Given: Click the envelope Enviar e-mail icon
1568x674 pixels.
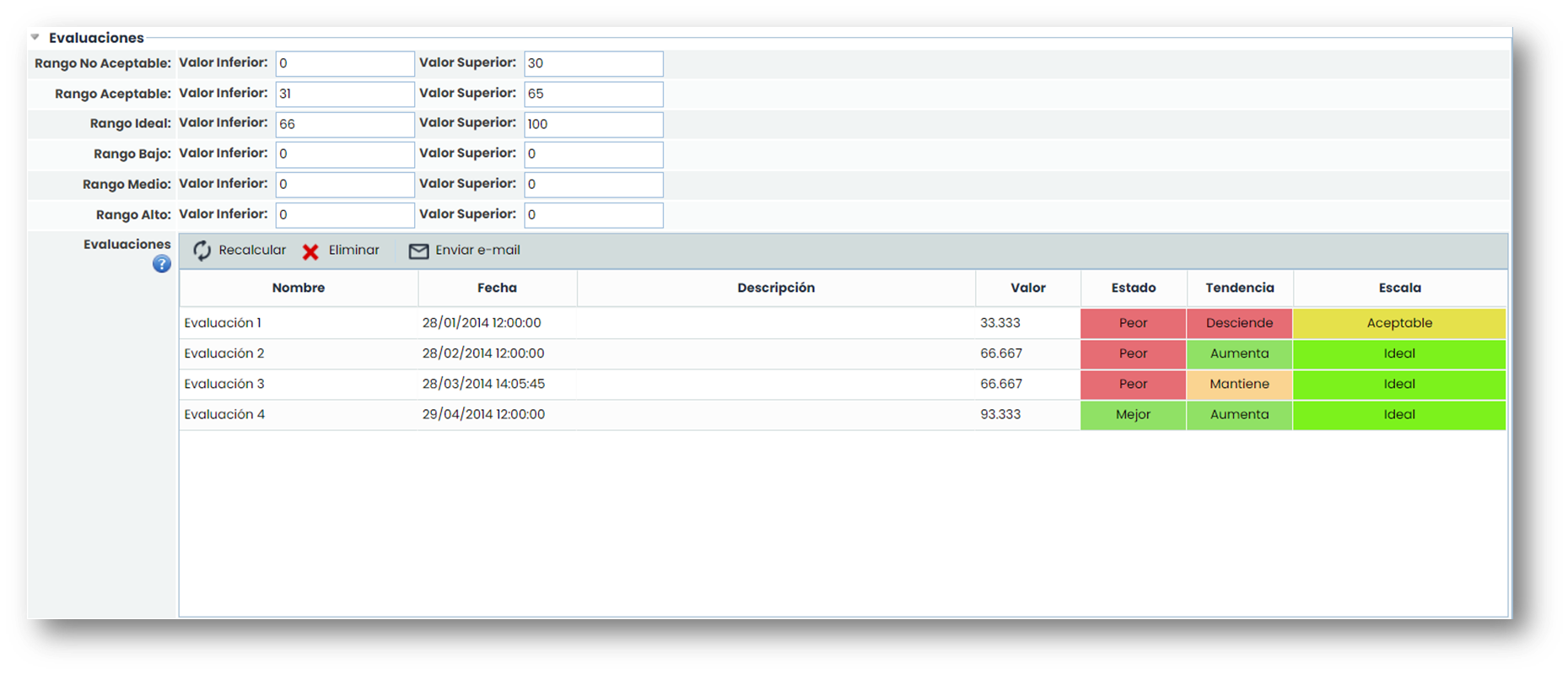Looking at the screenshot, I should [418, 251].
